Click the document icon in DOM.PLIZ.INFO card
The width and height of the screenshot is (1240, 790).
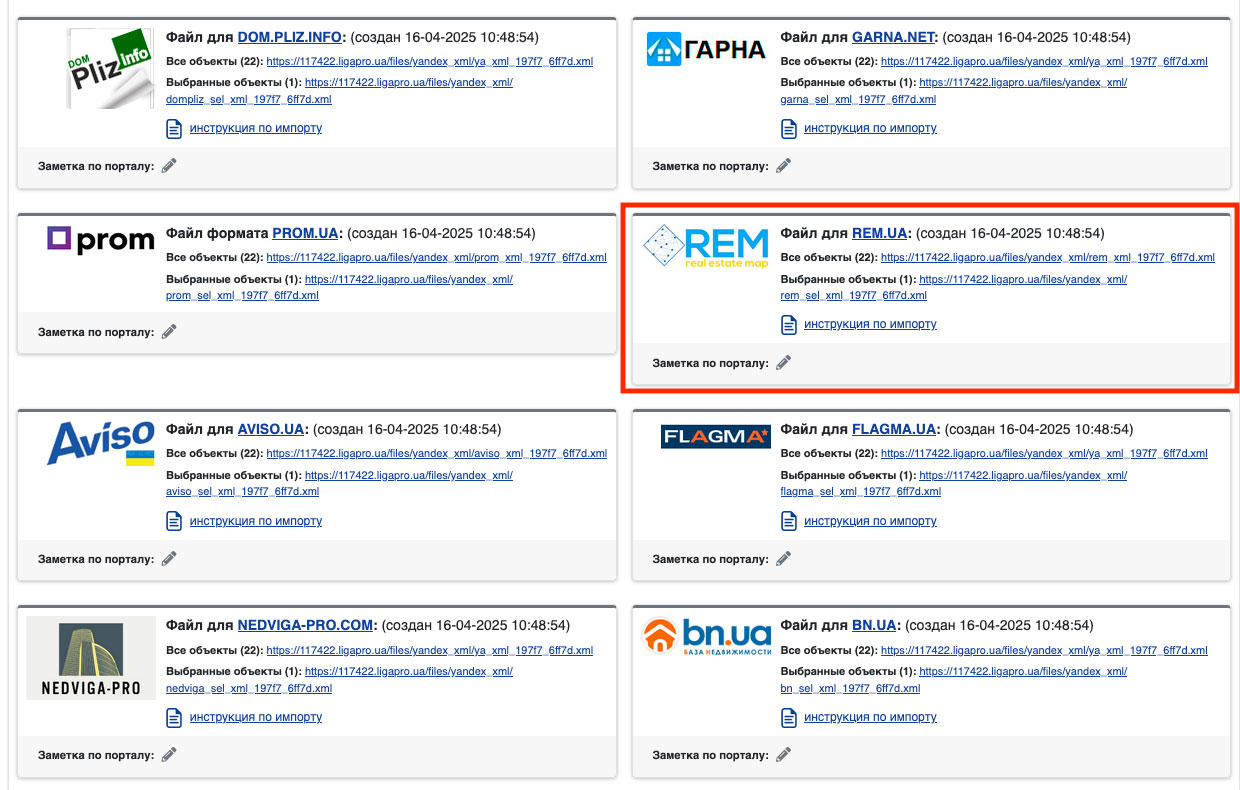(174, 129)
